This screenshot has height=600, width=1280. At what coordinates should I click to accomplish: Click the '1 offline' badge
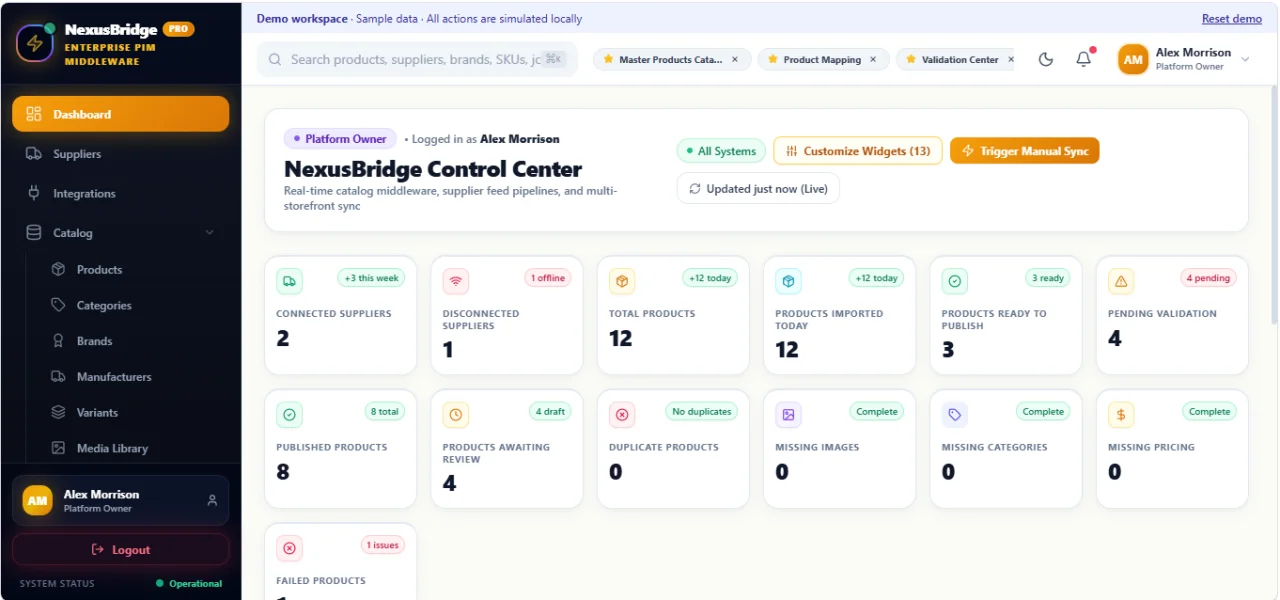pos(548,278)
